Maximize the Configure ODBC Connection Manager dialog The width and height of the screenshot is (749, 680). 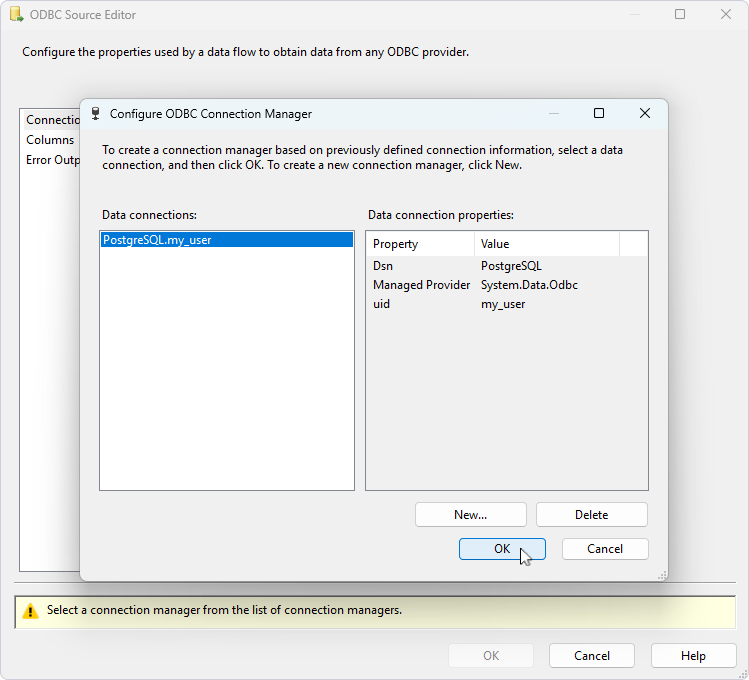(x=599, y=114)
